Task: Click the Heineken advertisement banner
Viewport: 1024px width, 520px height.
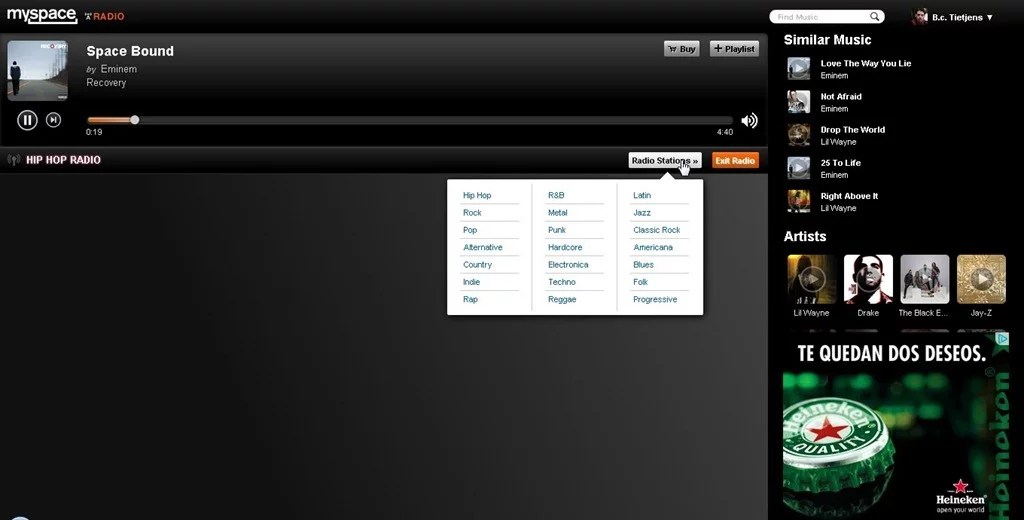Action: coord(896,425)
